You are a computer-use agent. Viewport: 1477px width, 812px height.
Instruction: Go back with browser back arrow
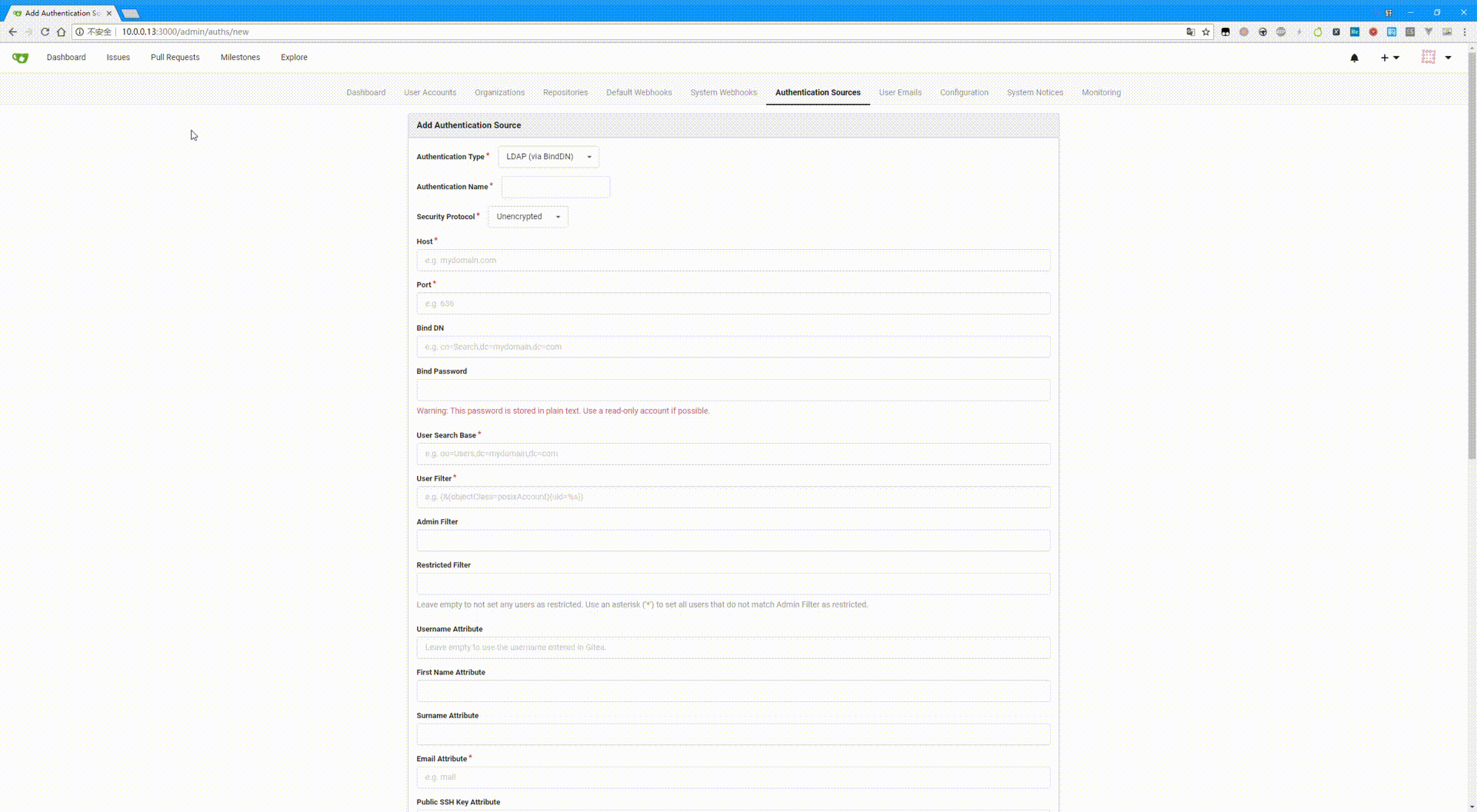[x=12, y=32]
